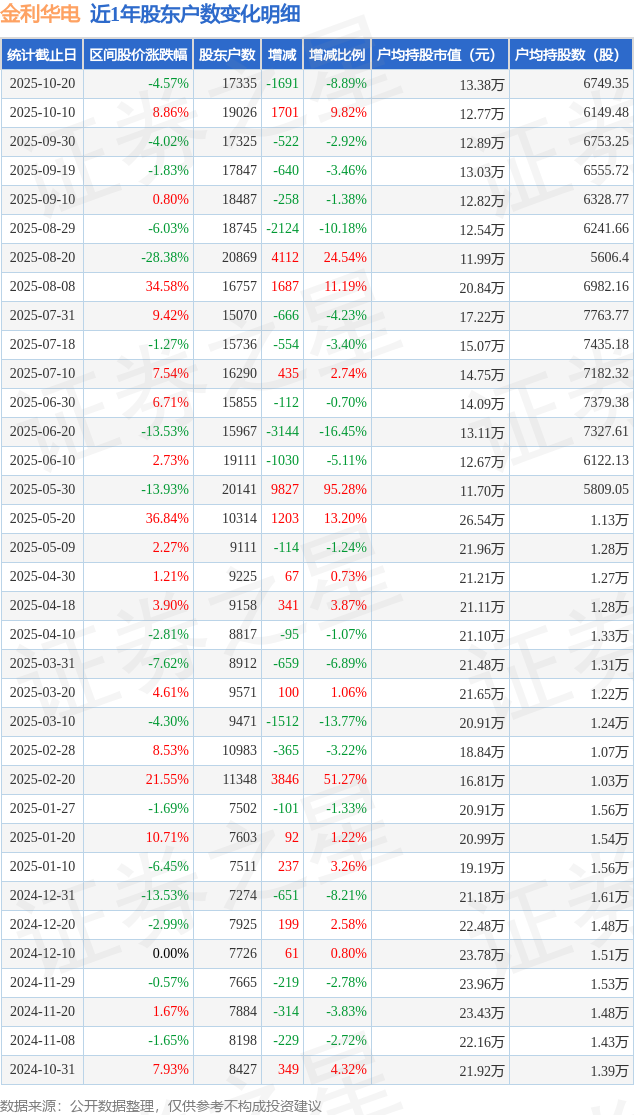The image size is (634, 1115).
Task: Select the 统计截止日 column header
Action: (42, 55)
